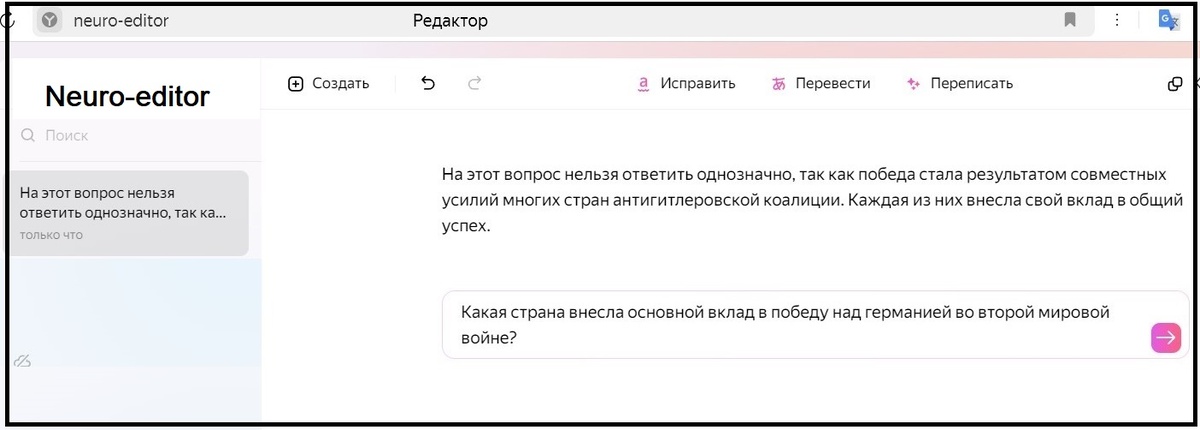Click Исправить to fix text
This screenshot has height=430, width=1200.
tap(686, 84)
